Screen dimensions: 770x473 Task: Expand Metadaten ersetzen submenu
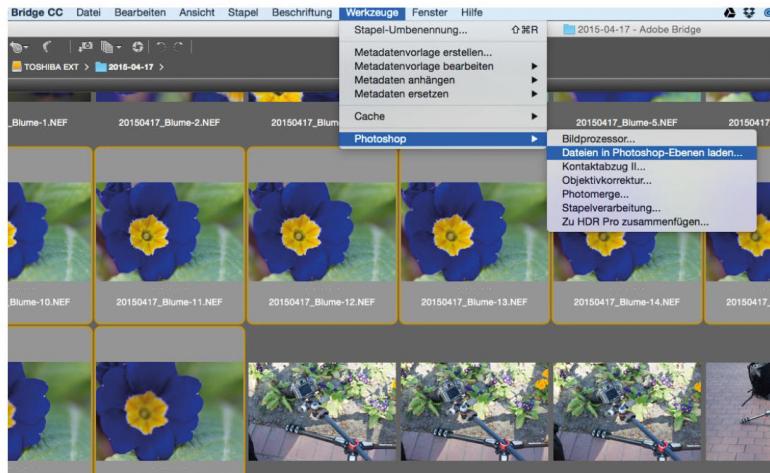click(x=443, y=93)
